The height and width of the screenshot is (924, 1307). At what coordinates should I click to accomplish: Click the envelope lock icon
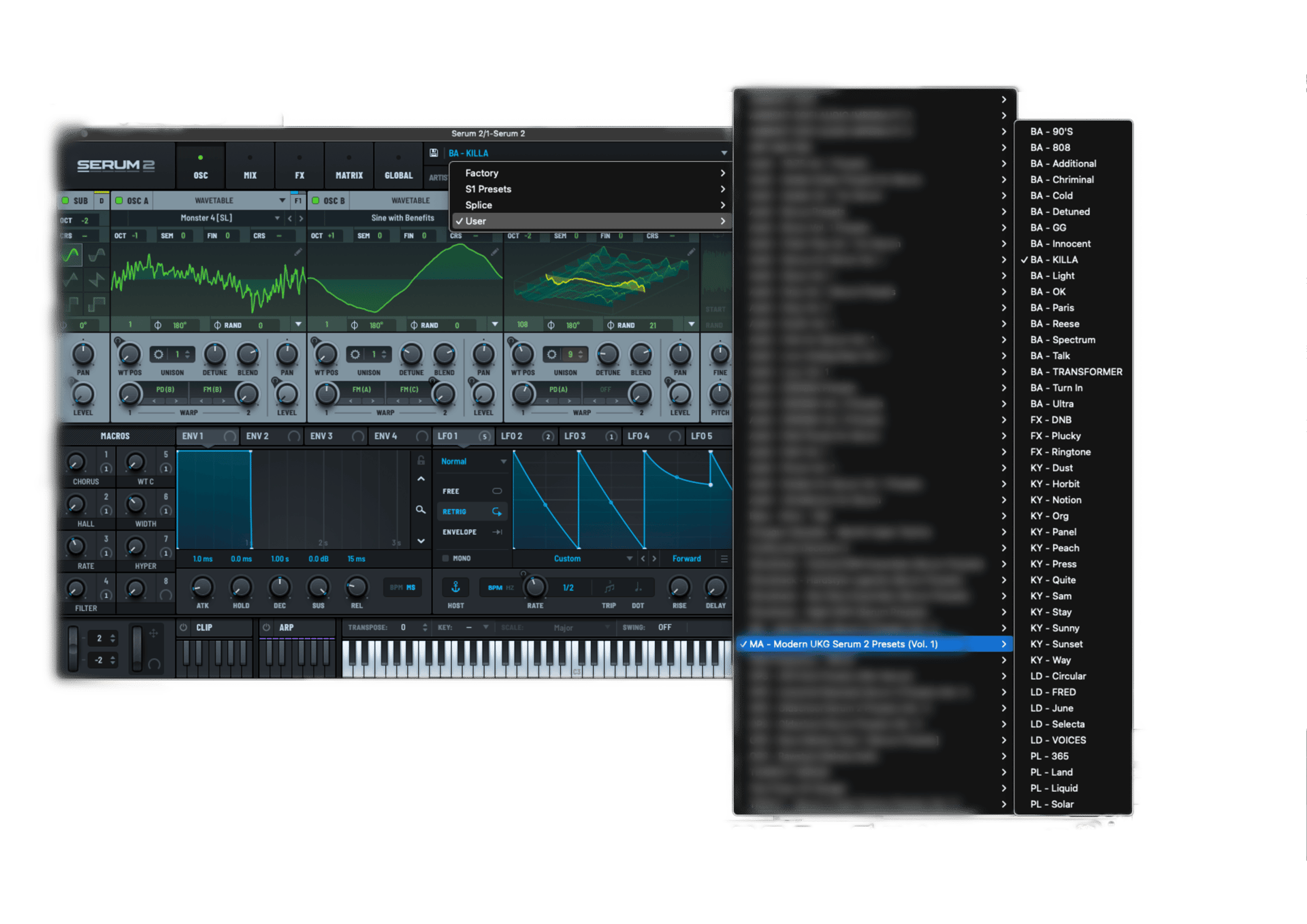tap(421, 460)
